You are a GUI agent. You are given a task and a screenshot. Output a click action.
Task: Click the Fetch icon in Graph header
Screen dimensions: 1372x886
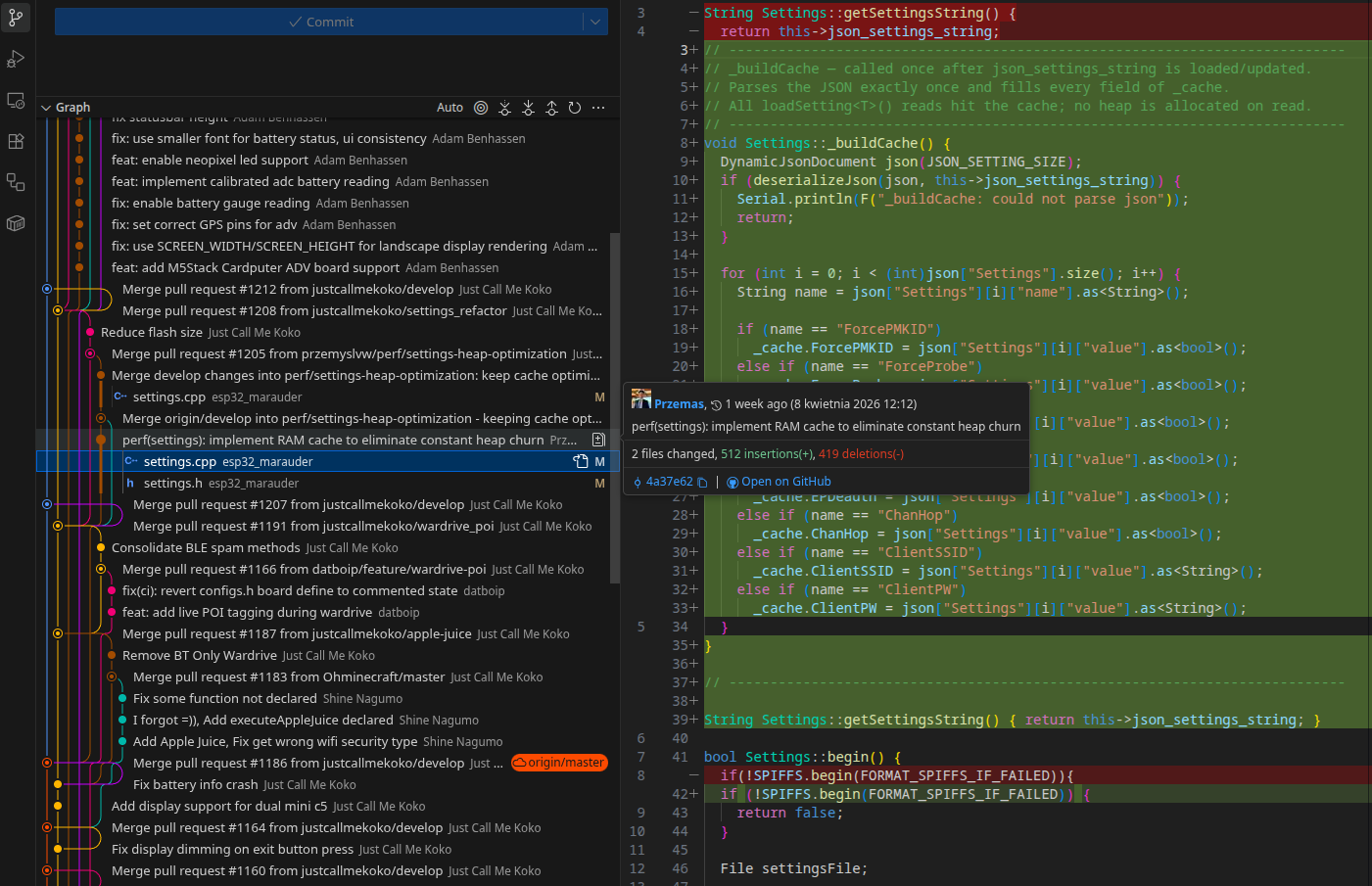pyautogui.click(x=504, y=108)
